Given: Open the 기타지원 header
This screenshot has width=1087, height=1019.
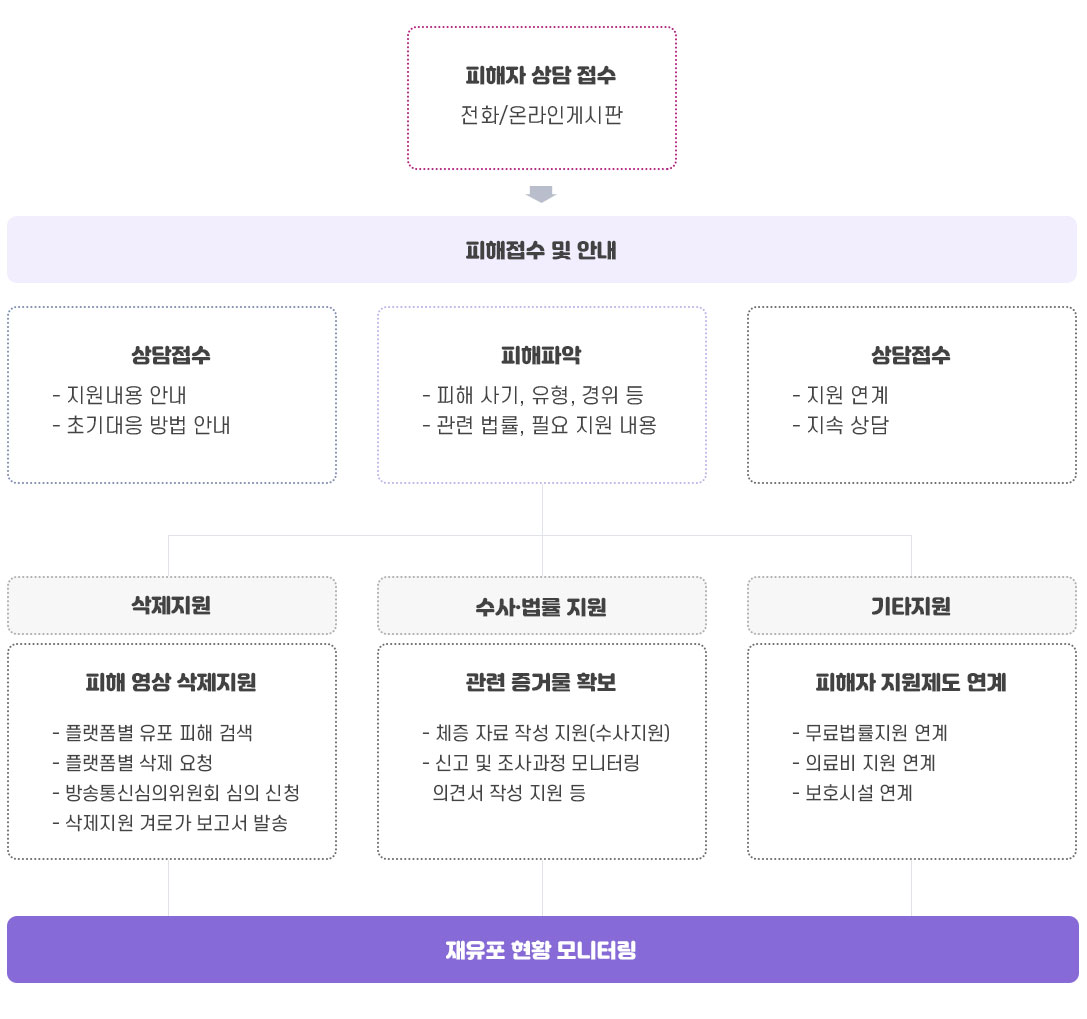Looking at the screenshot, I should (912, 605).
